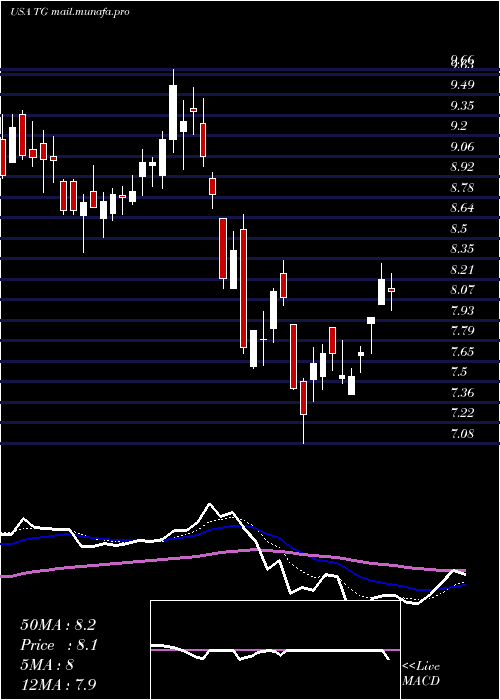
Task: Click the last small red candlestick on the right
Action: pos(392,290)
